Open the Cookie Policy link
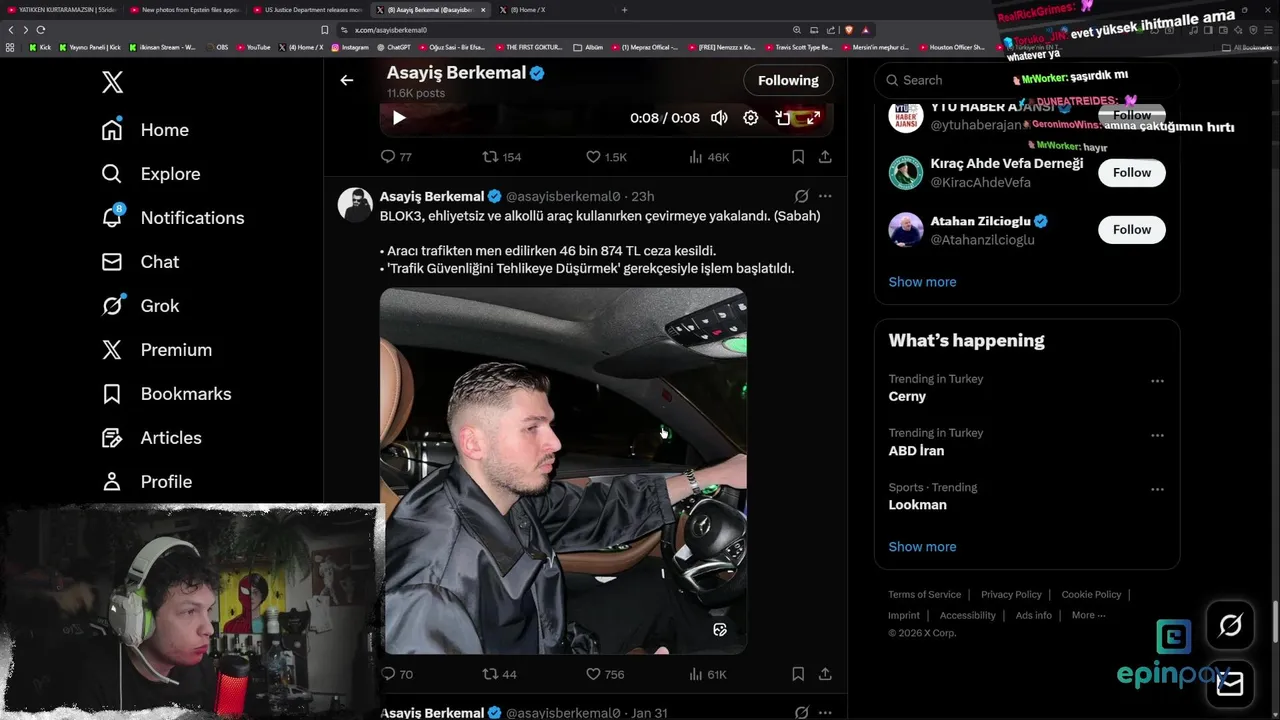 (x=1091, y=595)
